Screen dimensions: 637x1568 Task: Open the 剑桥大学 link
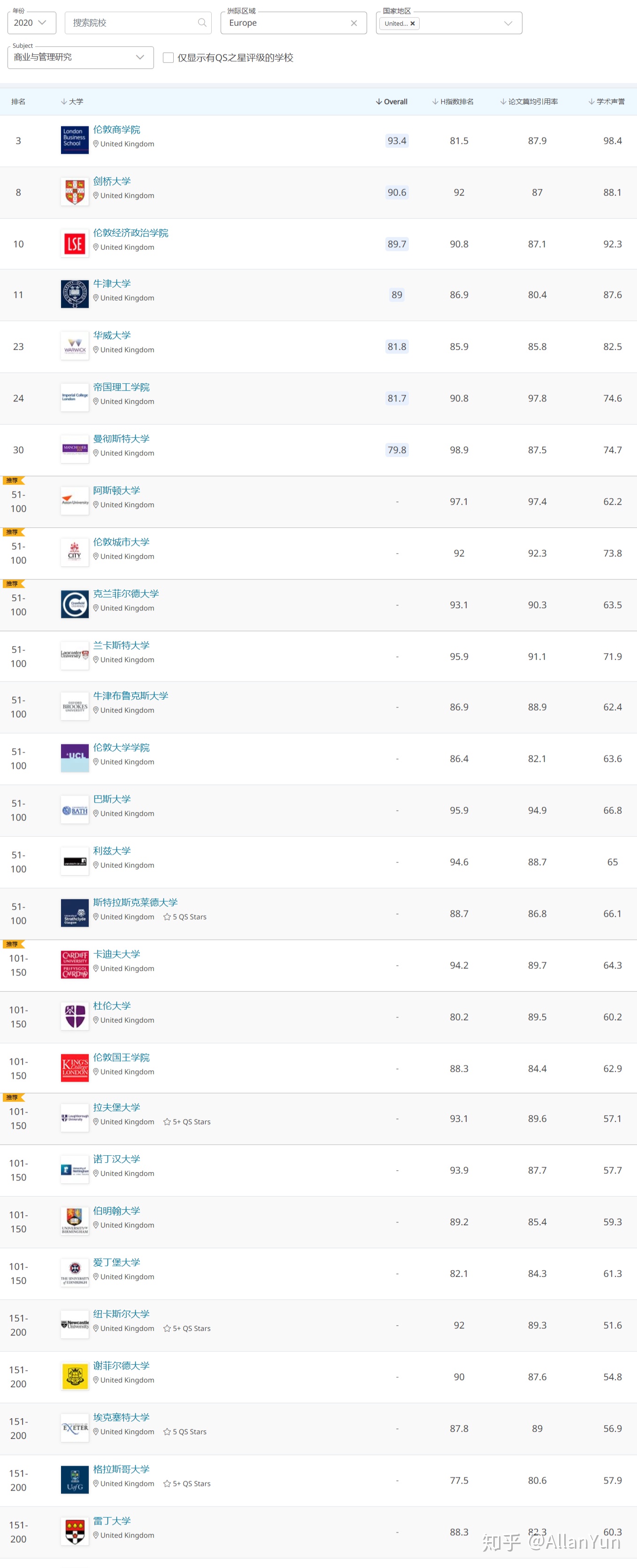112,181
